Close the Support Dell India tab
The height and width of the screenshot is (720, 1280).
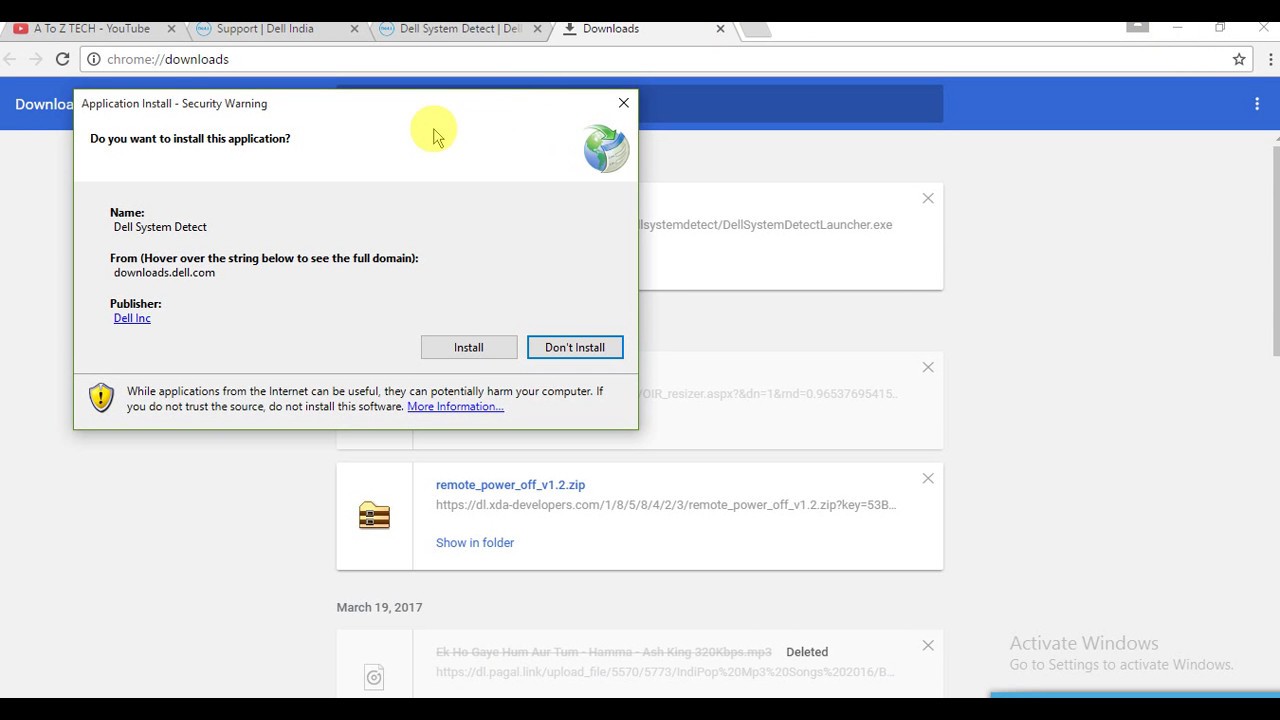click(x=354, y=29)
